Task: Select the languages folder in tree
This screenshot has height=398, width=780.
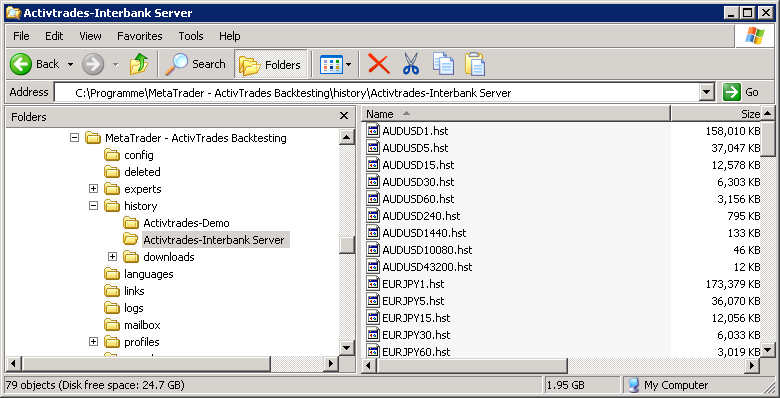Action: click(139, 274)
